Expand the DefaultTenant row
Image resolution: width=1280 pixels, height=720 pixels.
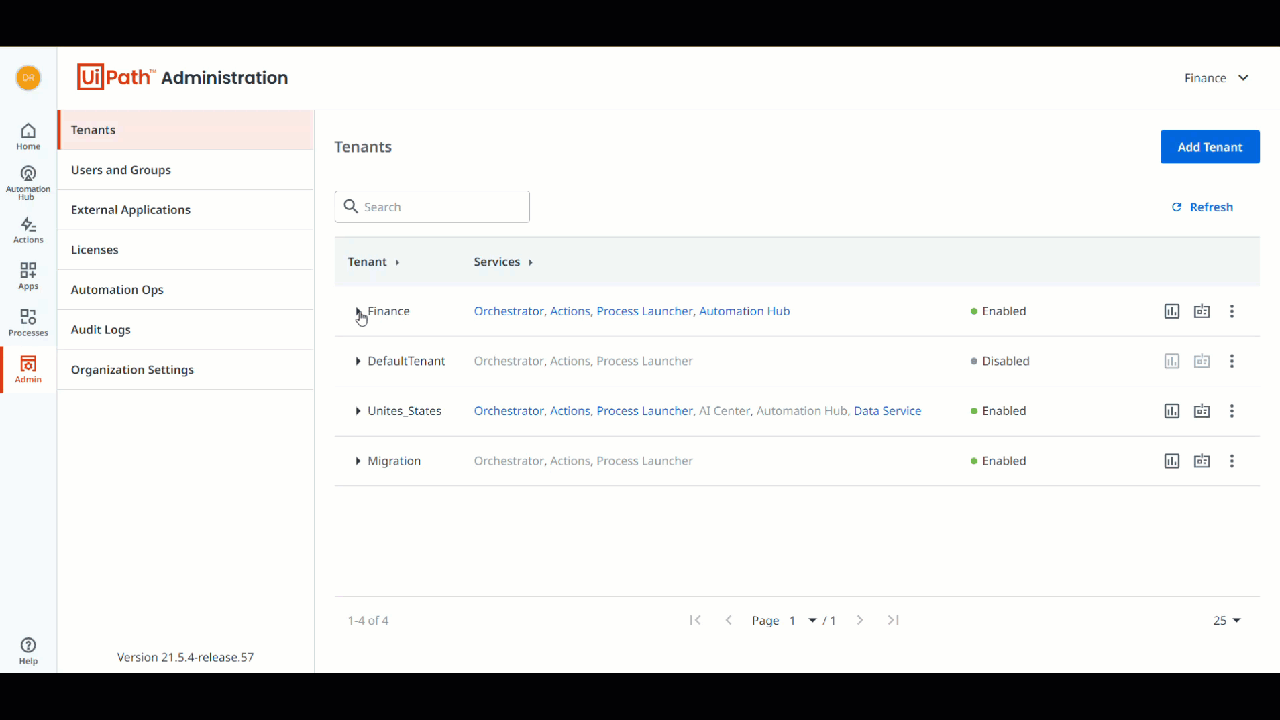(x=358, y=361)
